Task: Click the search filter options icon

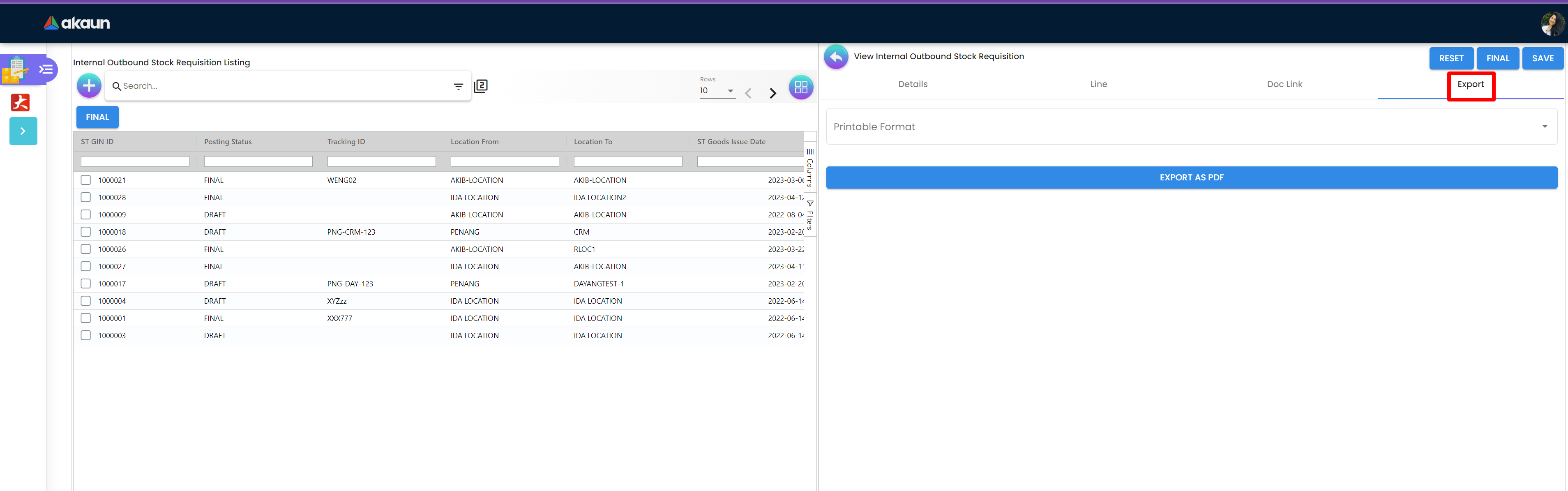Action: point(458,86)
